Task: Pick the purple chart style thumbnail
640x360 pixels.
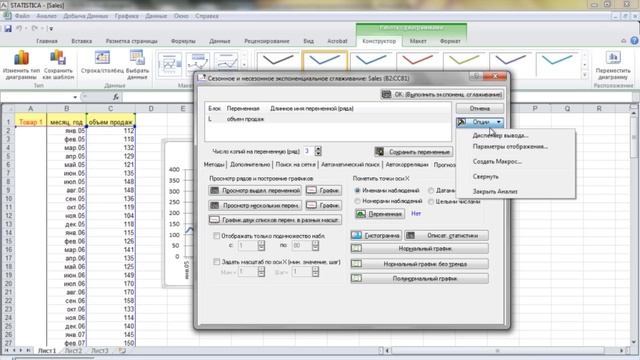Action: pyautogui.click(x=510, y=62)
